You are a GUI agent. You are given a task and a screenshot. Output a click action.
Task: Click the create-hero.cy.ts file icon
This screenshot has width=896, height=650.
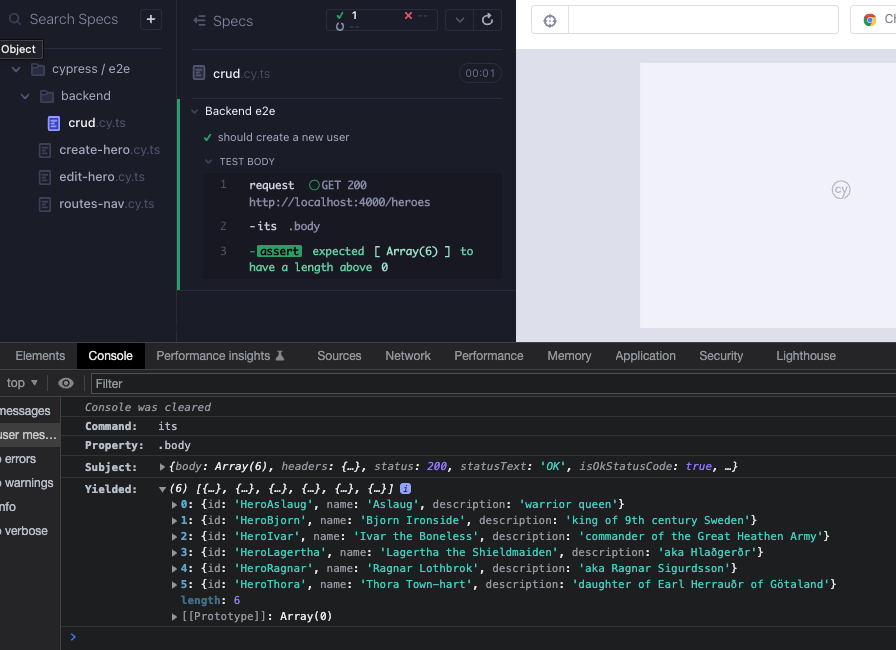(45, 150)
